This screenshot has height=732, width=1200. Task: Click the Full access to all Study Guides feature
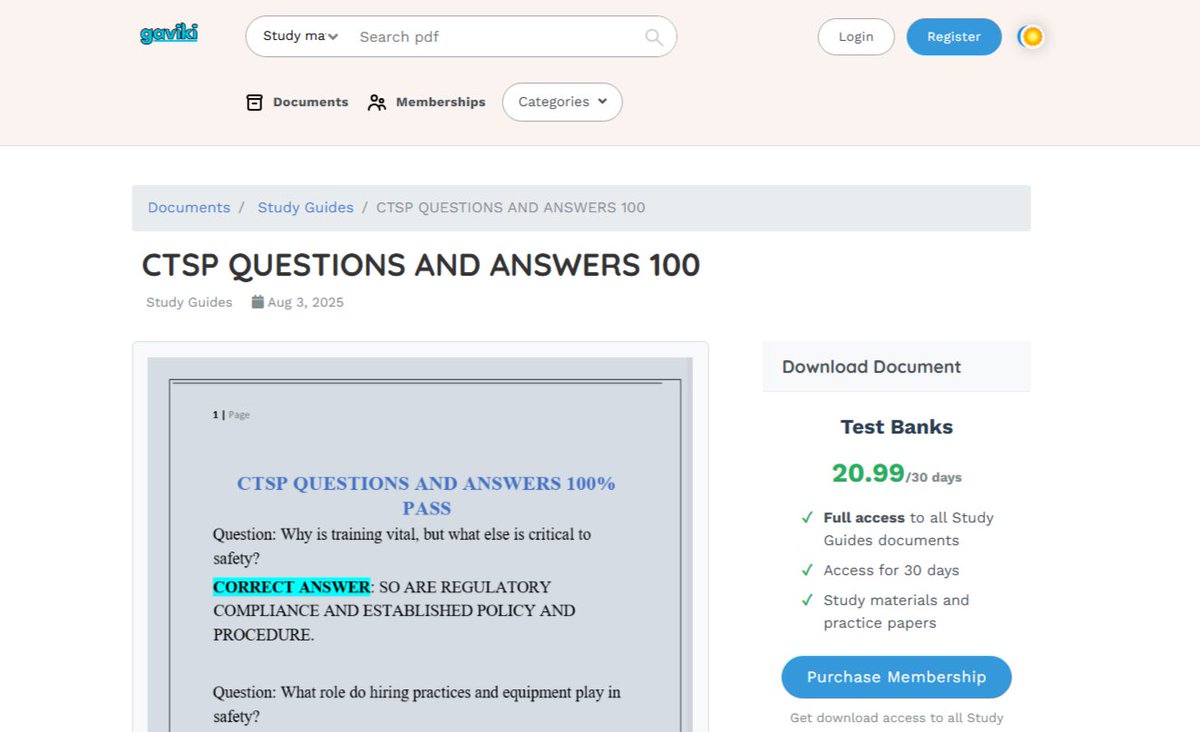[x=908, y=529]
